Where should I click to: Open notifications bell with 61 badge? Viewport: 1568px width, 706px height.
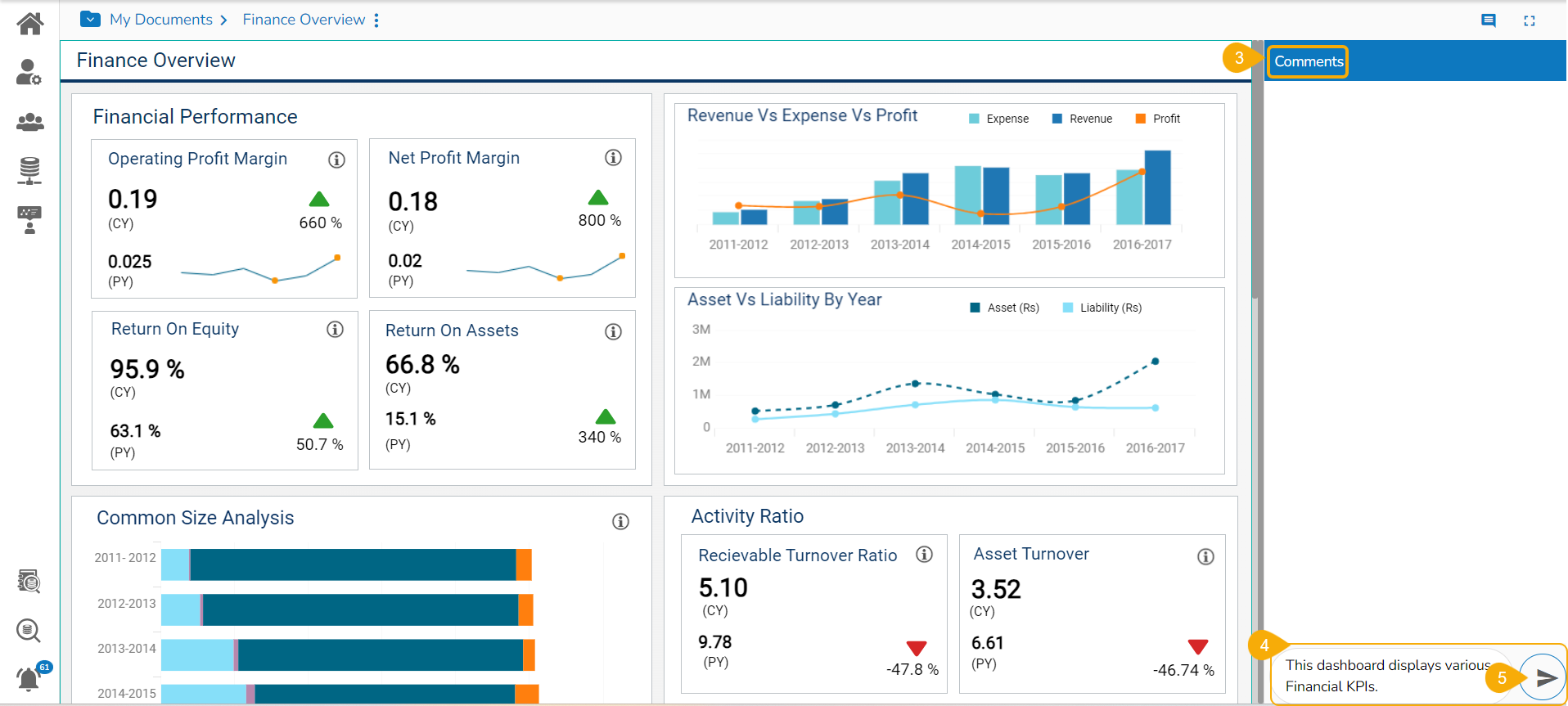click(29, 679)
